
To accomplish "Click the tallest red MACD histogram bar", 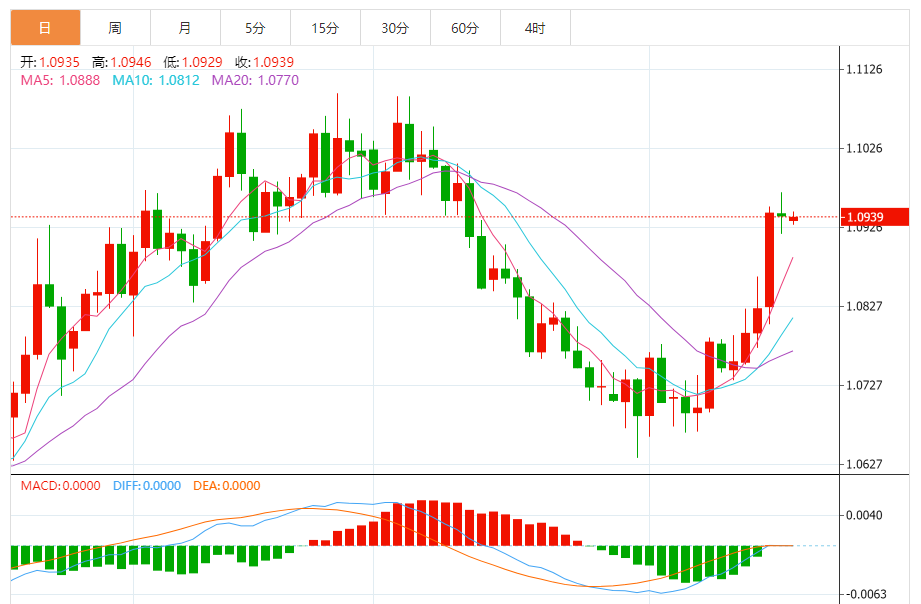I will (421, 523).
